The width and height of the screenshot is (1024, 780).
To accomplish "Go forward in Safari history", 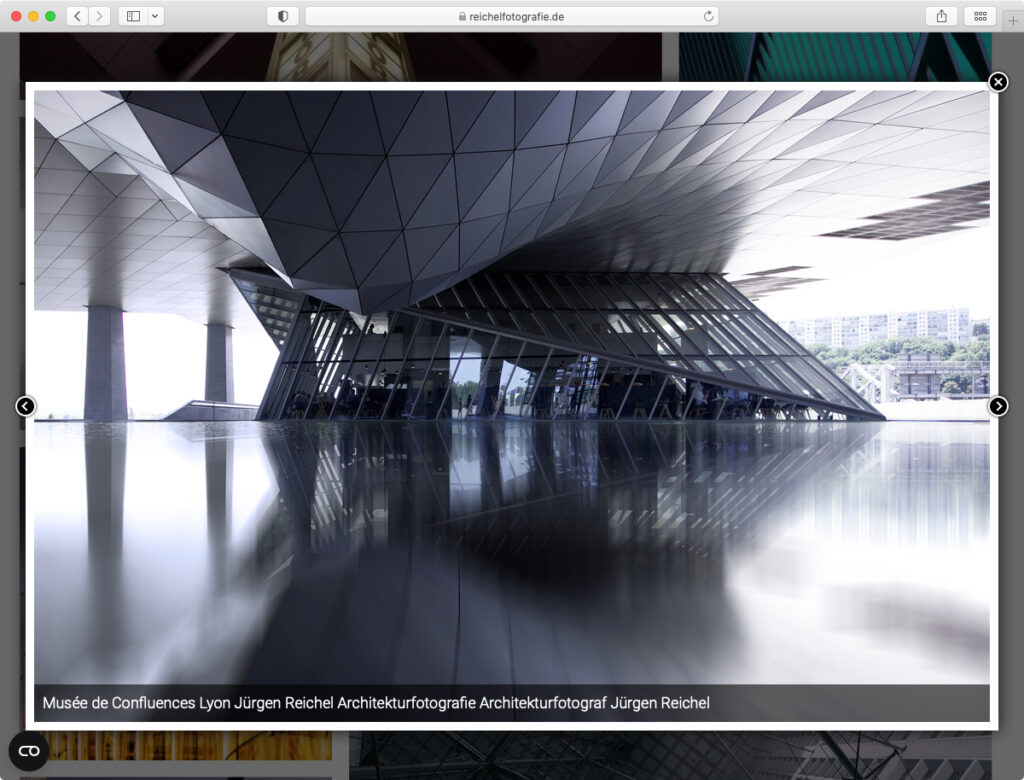I will [x=99, y=16].
